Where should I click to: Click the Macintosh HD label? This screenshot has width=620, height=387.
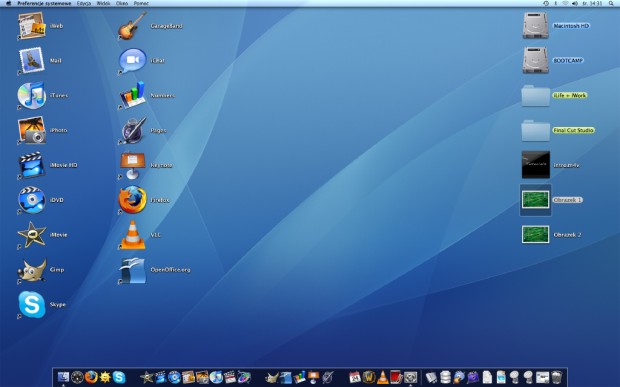571,26
